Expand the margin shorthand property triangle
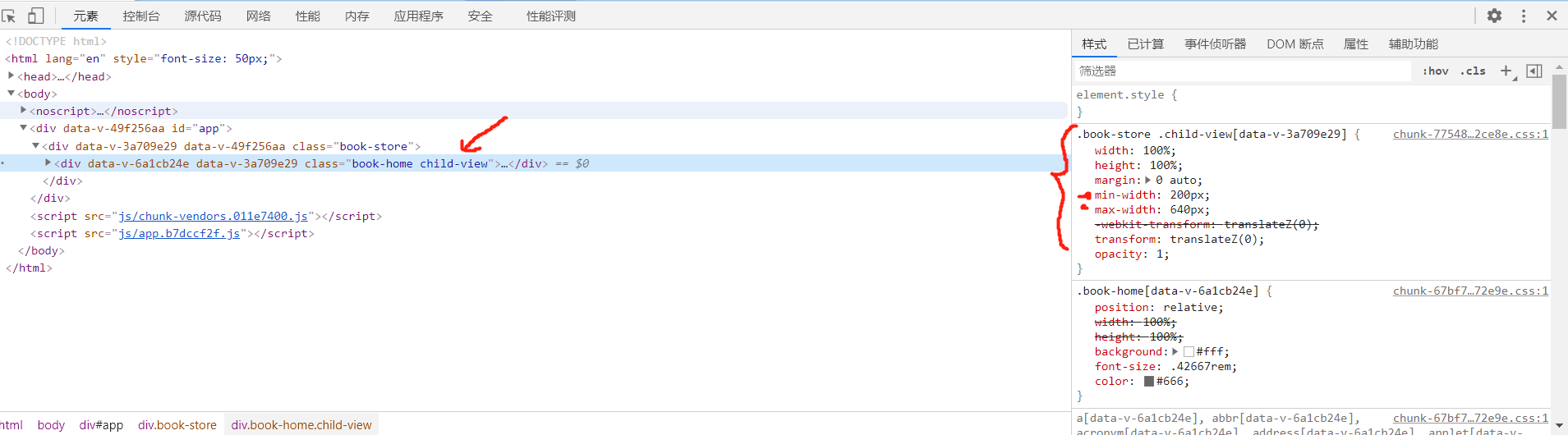The image size is (1568, 435). click(1147, 181)
